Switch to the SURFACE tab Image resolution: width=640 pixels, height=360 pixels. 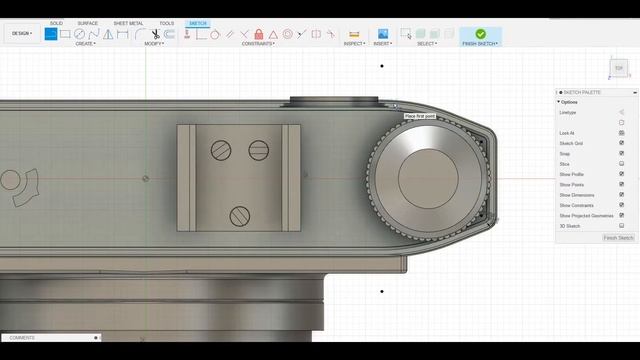click(x=87, y=23)
